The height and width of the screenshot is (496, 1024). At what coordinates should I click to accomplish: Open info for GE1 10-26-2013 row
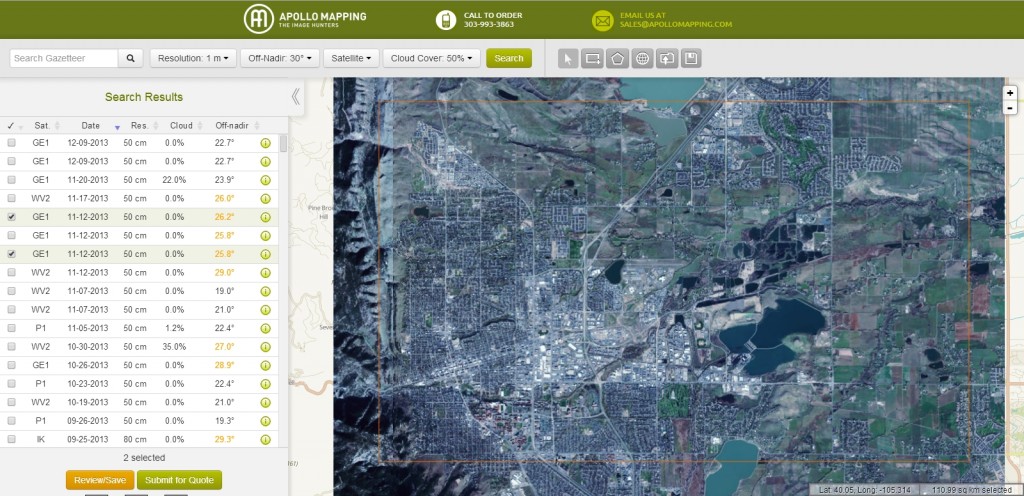coord(265,365)
